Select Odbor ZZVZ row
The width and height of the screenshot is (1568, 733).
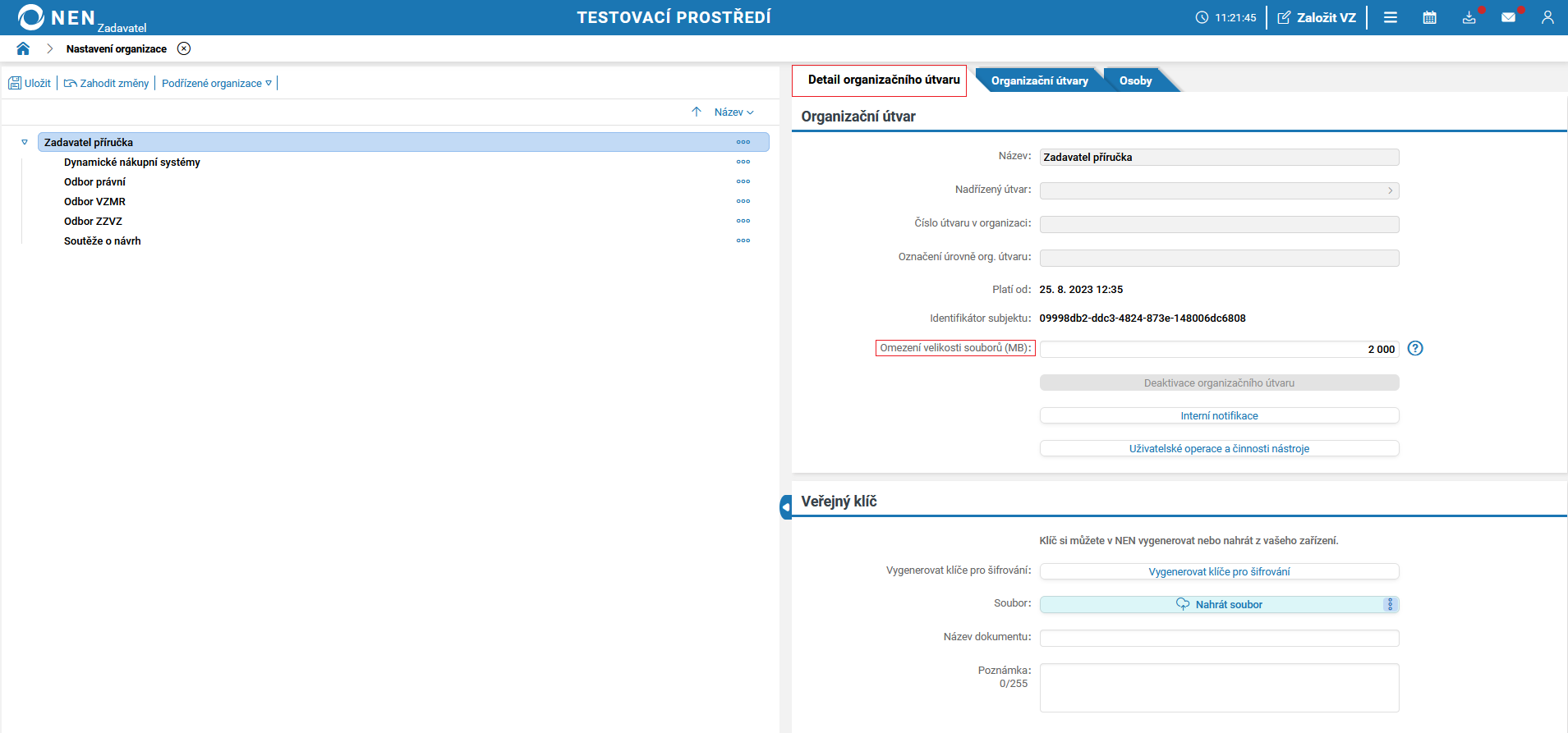pyautogui.click(x=93, y=221)
